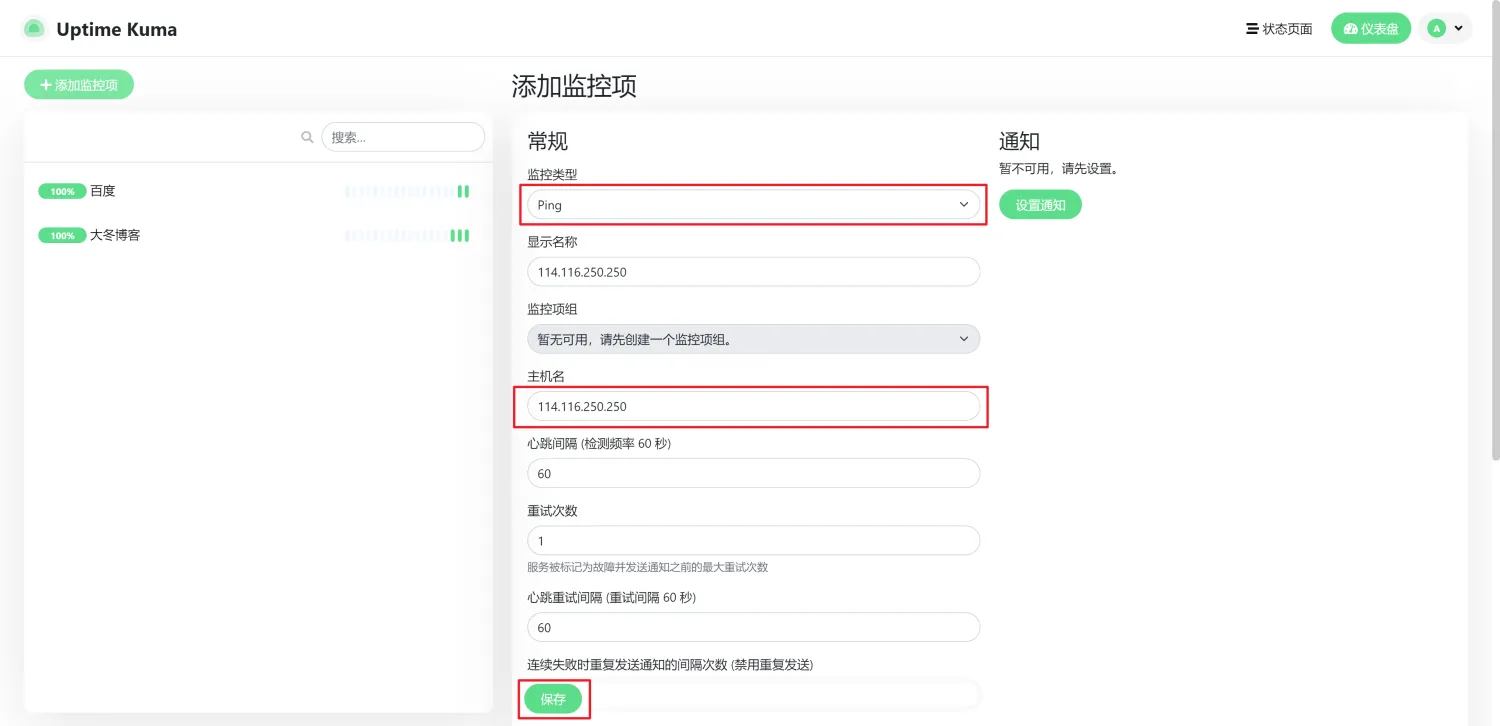
Task: Click the 设置通知 button
Action: (x=1040, y=205)
